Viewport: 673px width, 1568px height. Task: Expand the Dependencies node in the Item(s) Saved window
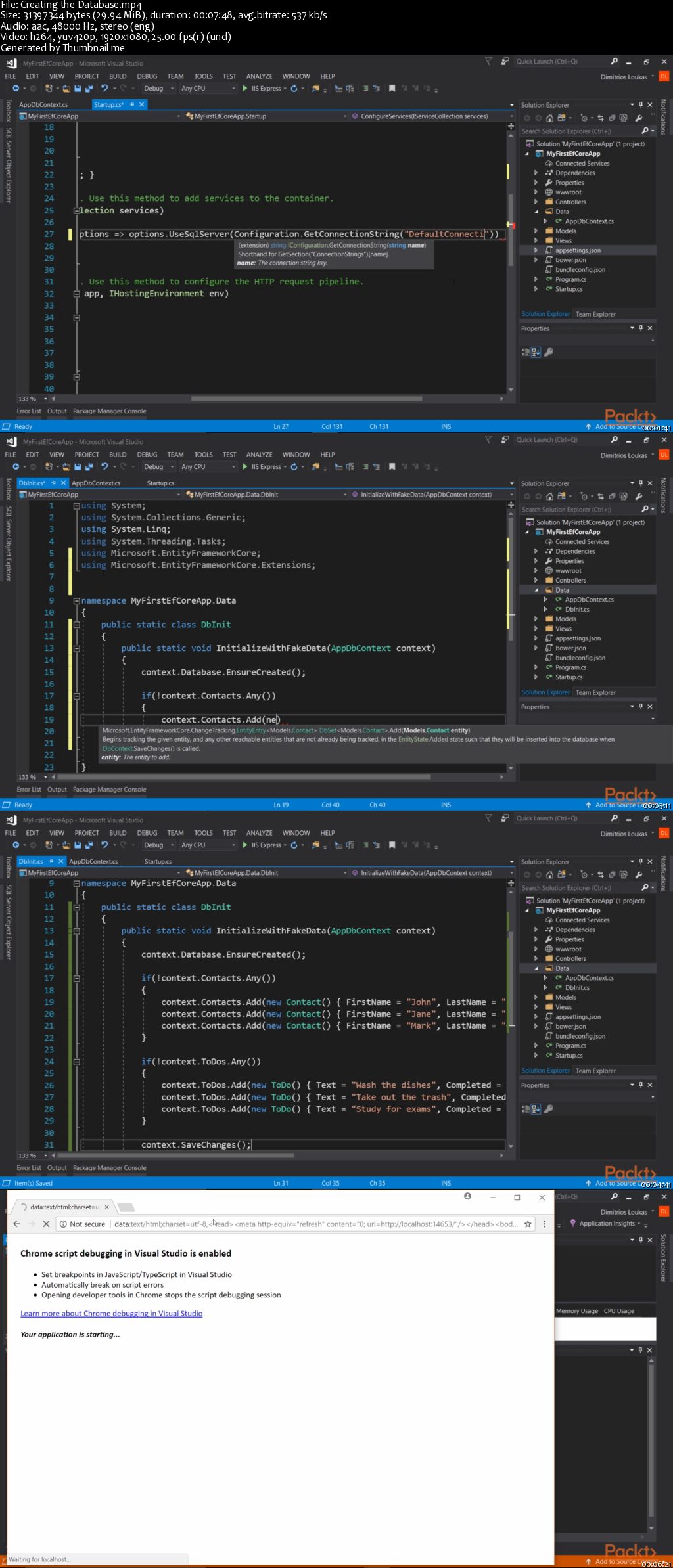point(536,930)
